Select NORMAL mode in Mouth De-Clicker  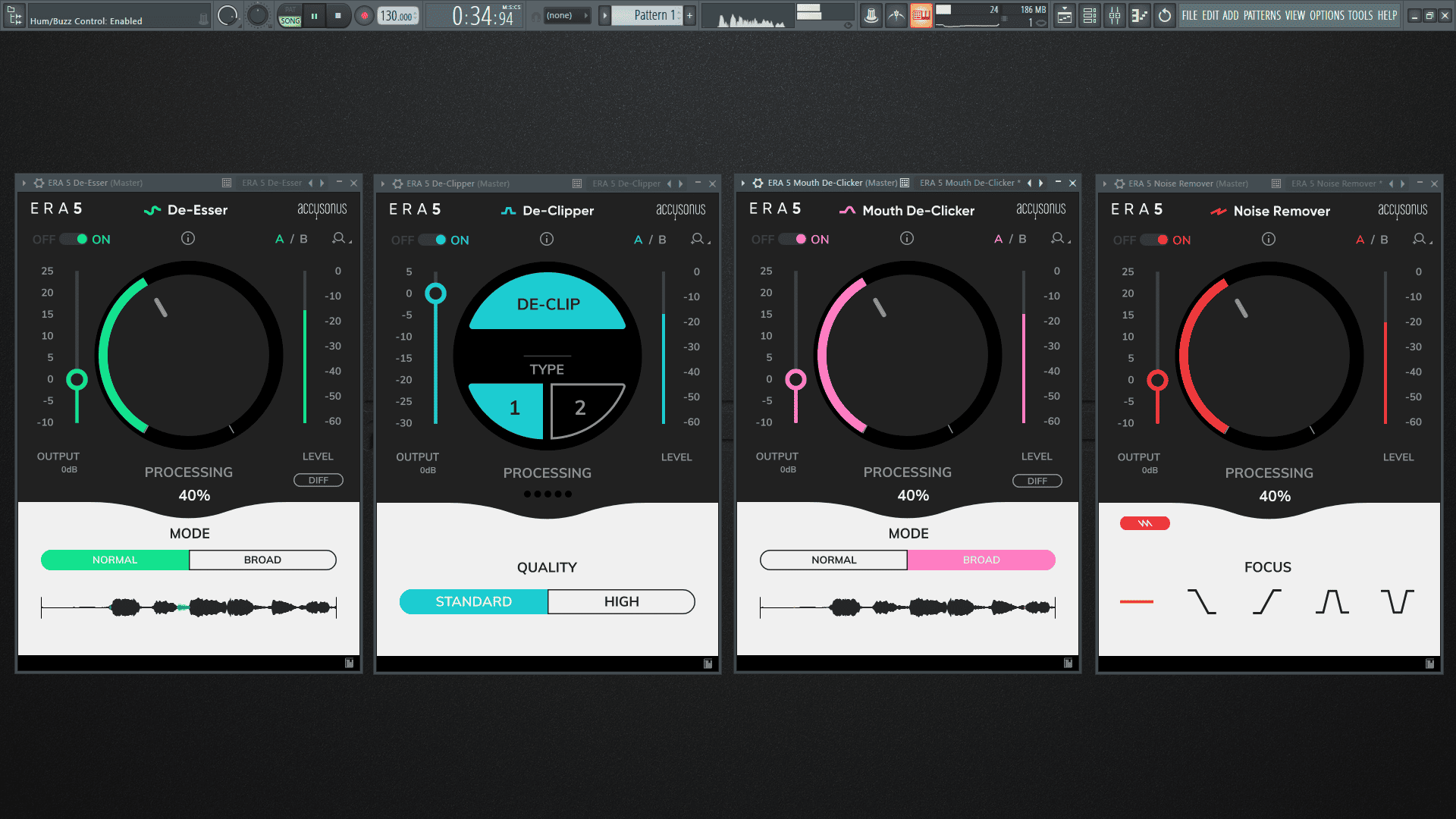[x=834, y=560]
